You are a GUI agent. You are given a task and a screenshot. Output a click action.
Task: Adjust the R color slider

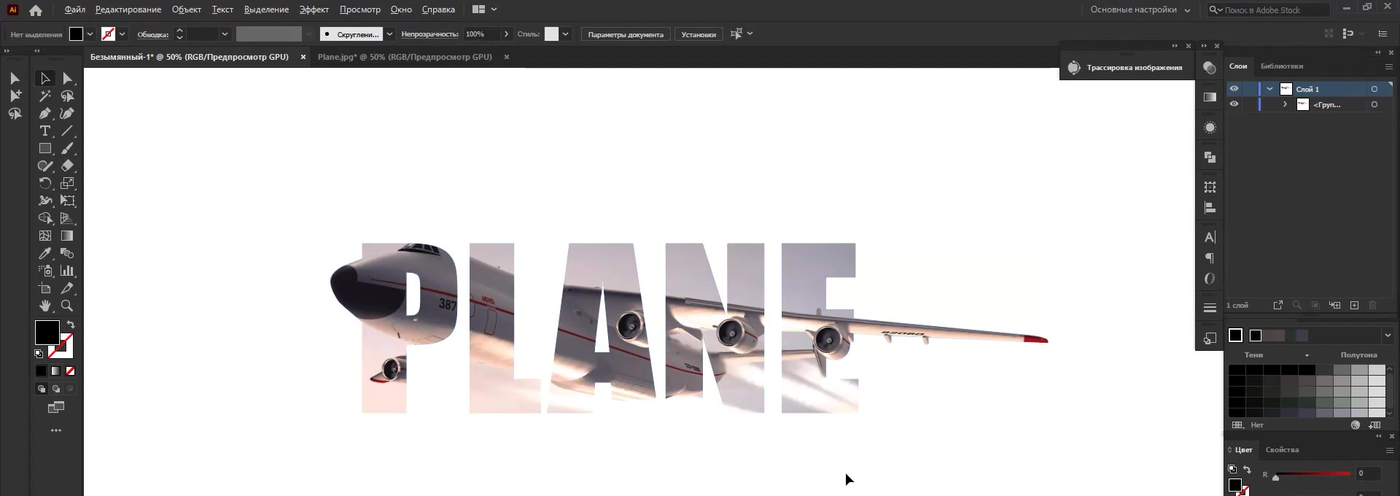1275,477
